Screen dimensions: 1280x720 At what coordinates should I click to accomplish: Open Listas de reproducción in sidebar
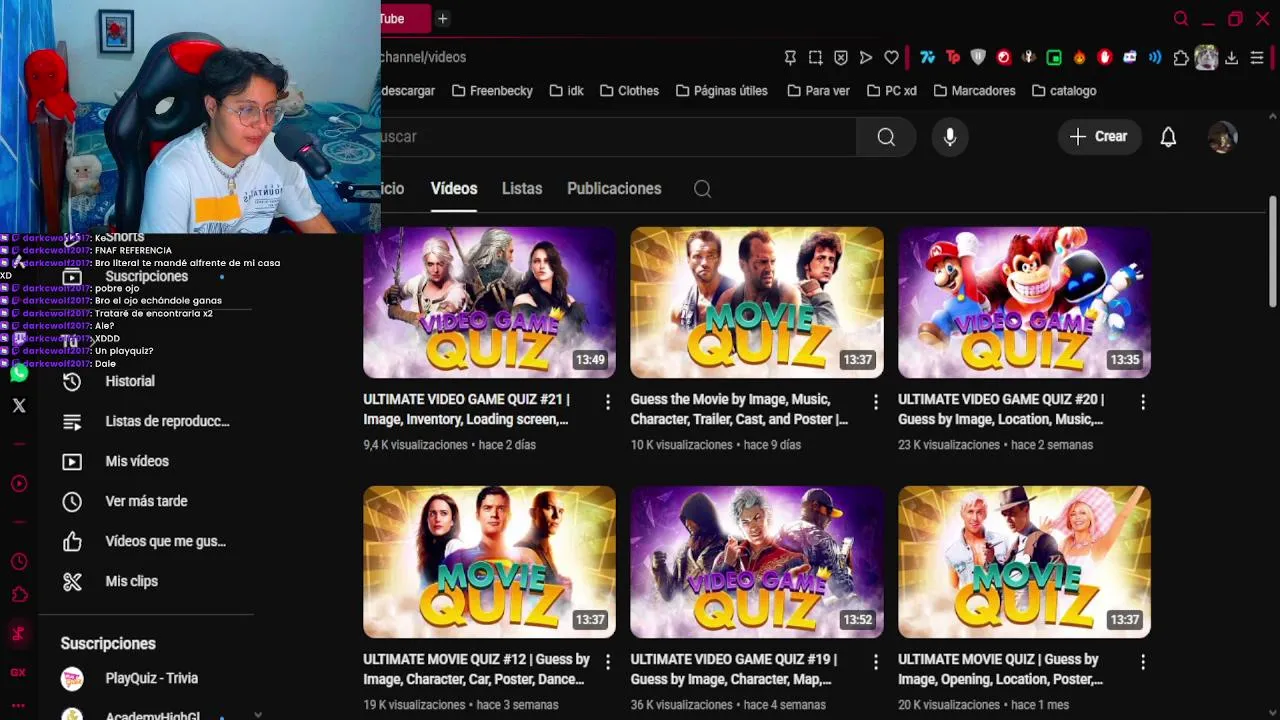point(146,421)
